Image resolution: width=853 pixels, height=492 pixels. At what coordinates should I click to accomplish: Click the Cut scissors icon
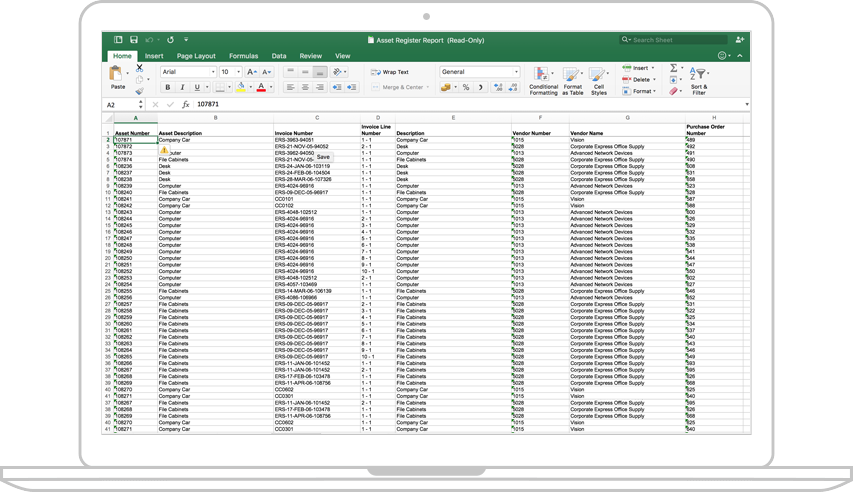[139, 69]
